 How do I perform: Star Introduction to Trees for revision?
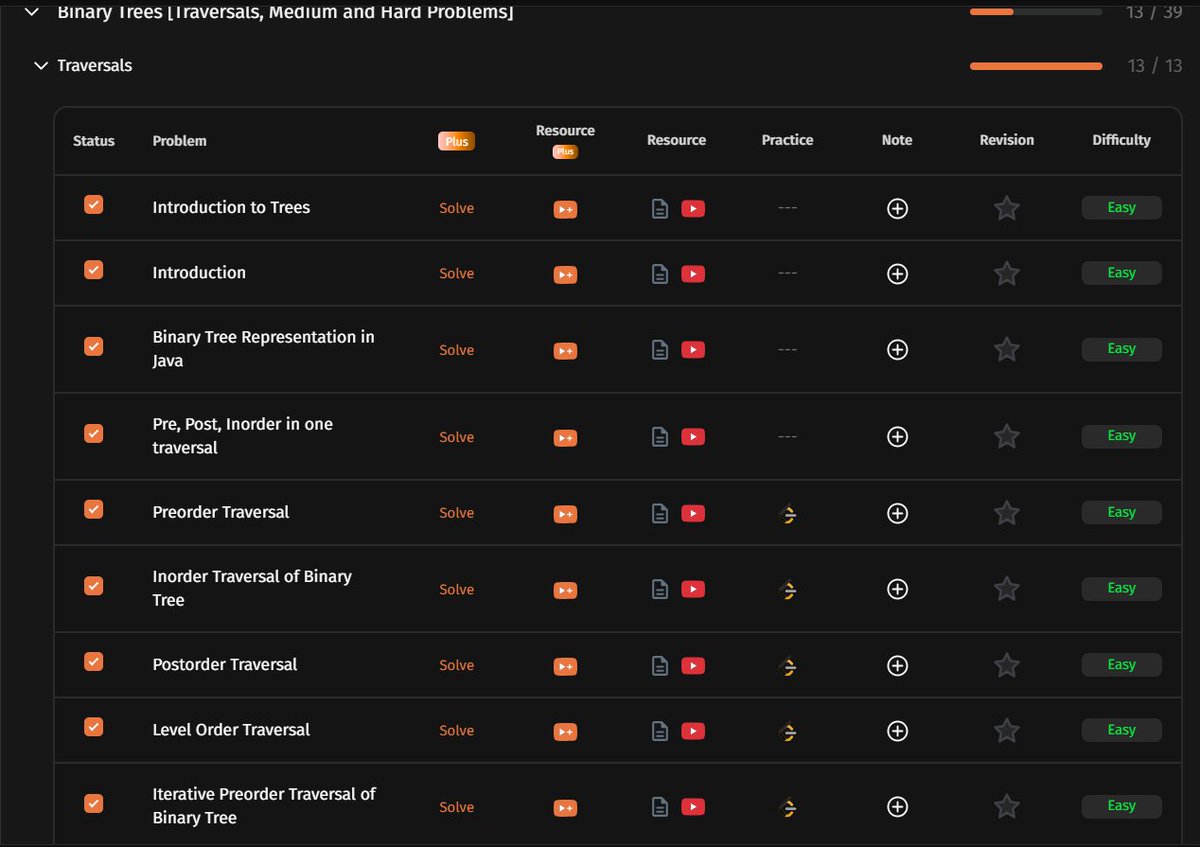click(x=1007, y=208)
